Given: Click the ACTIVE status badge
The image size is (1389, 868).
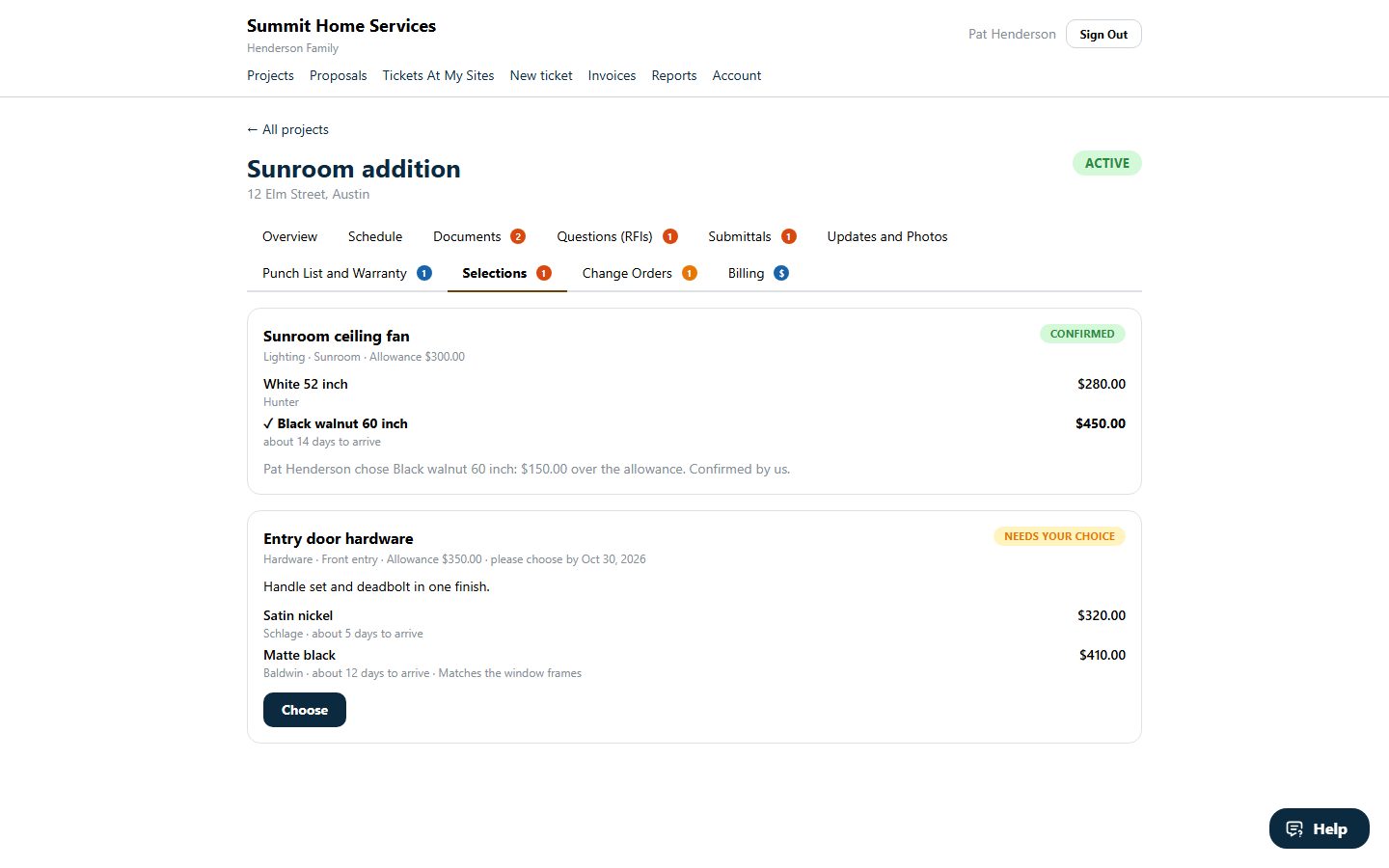Looking at the screenshot, I should [x=1107, y=163].
